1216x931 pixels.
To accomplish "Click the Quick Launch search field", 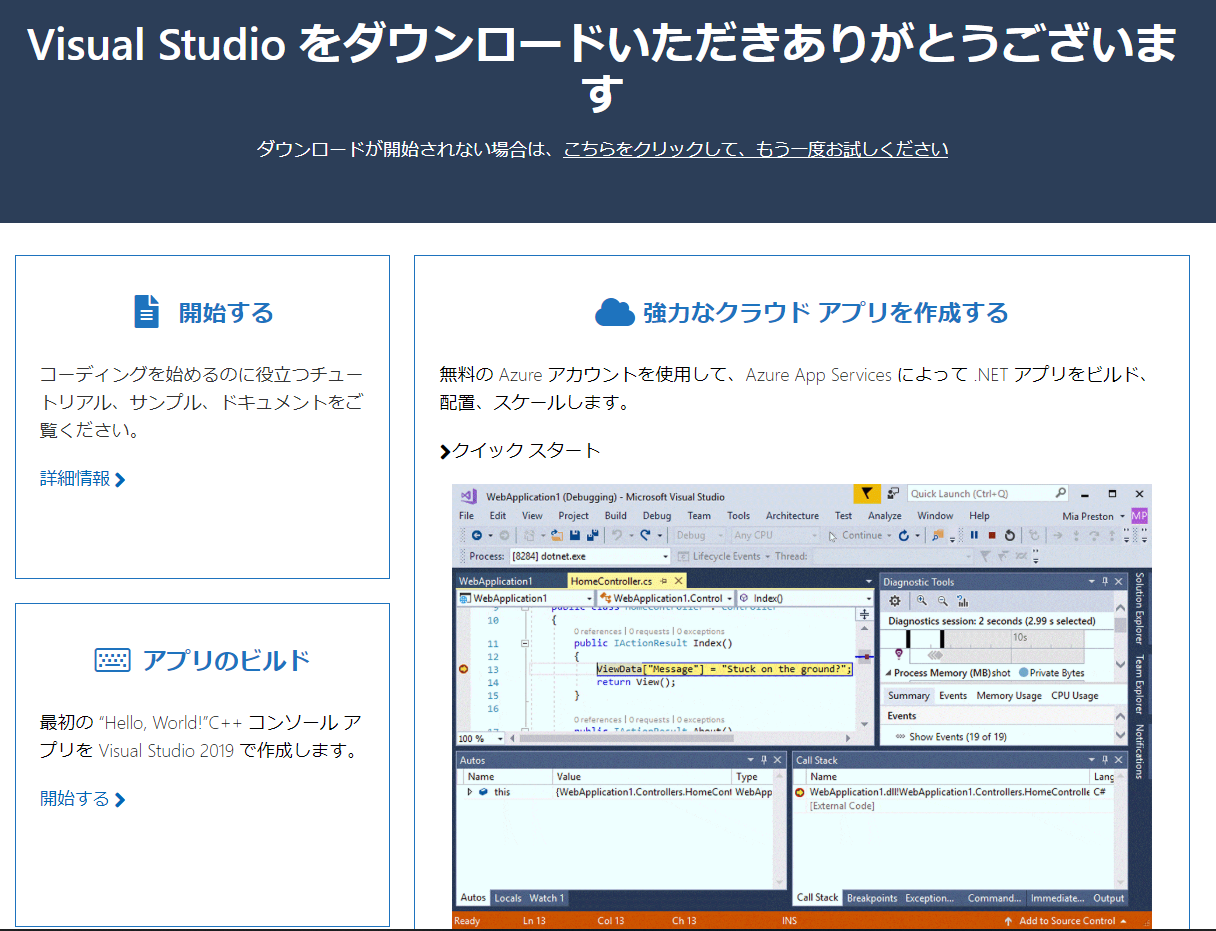I will 980,493.
